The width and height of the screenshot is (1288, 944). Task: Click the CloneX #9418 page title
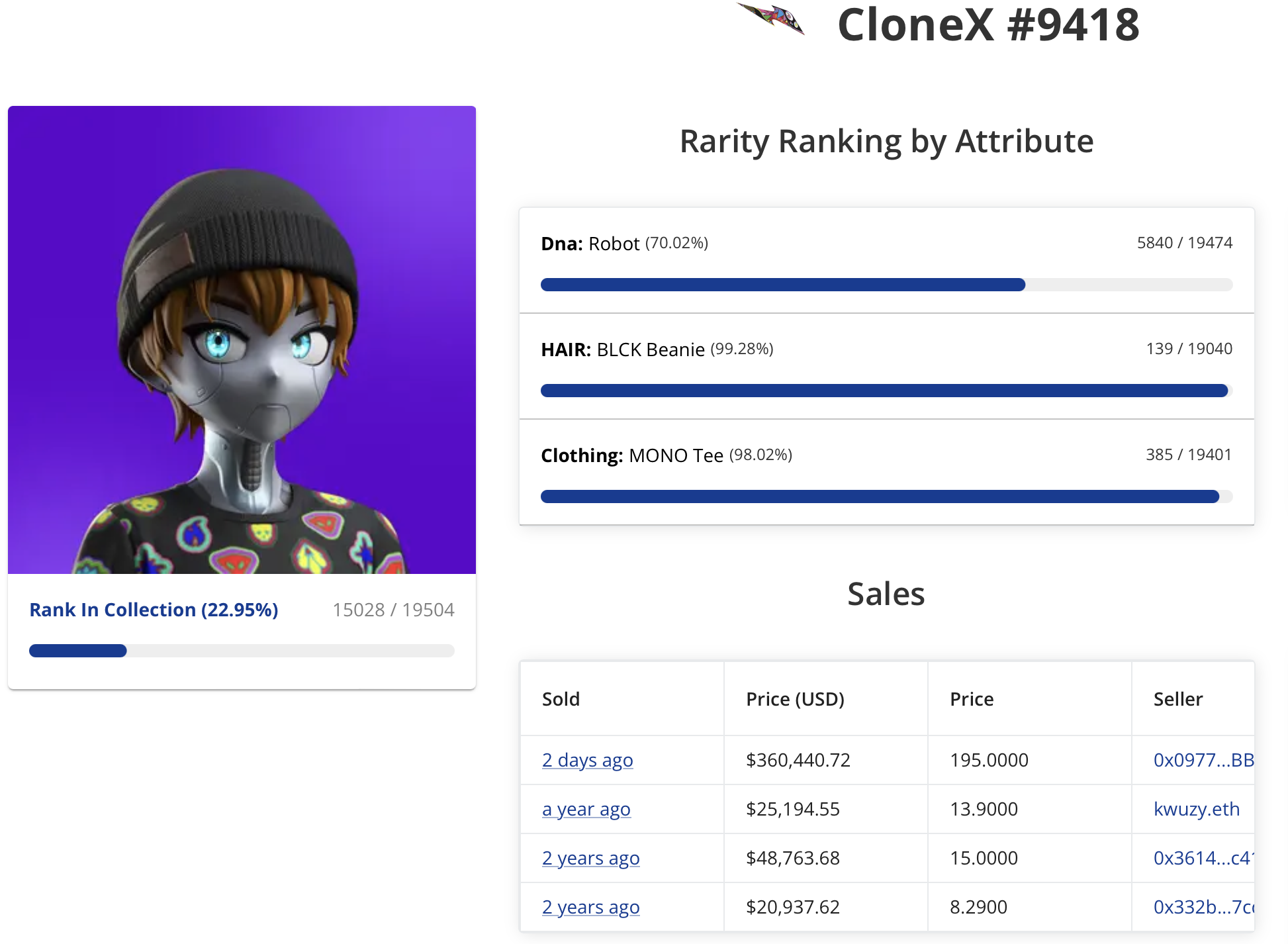[x=988, y=25]
